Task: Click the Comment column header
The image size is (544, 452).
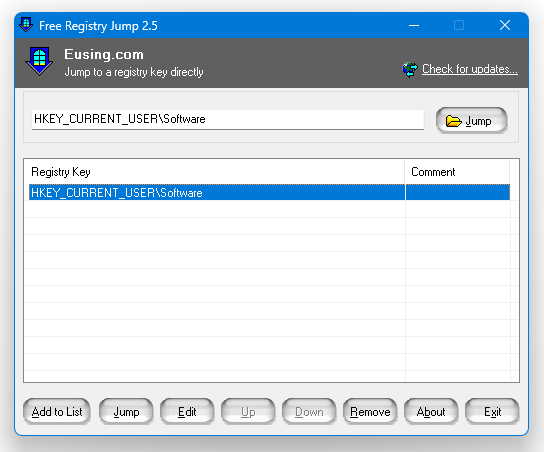Action: pos(457,172)
